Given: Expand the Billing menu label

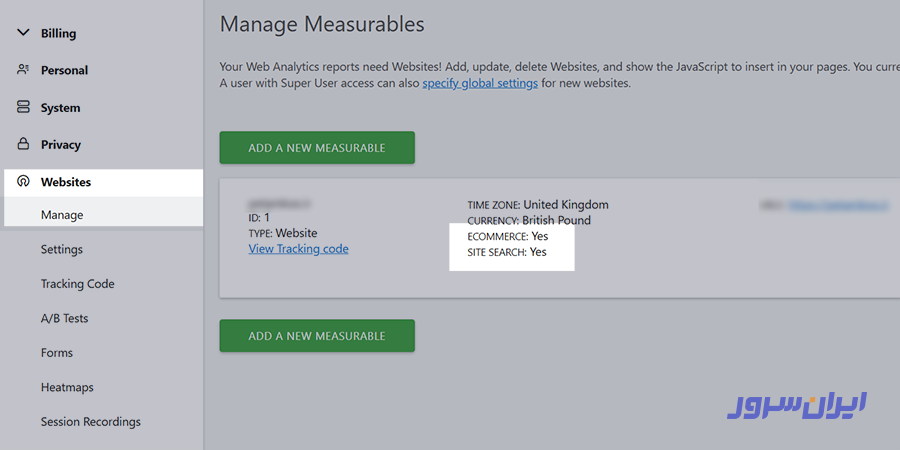Looking at the screenshot, I should pyautogui.click(x=58, y=33).
